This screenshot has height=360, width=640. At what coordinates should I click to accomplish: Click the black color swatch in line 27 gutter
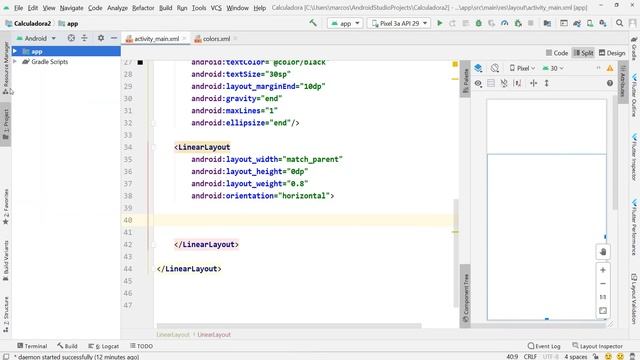(x=140, y=62)
